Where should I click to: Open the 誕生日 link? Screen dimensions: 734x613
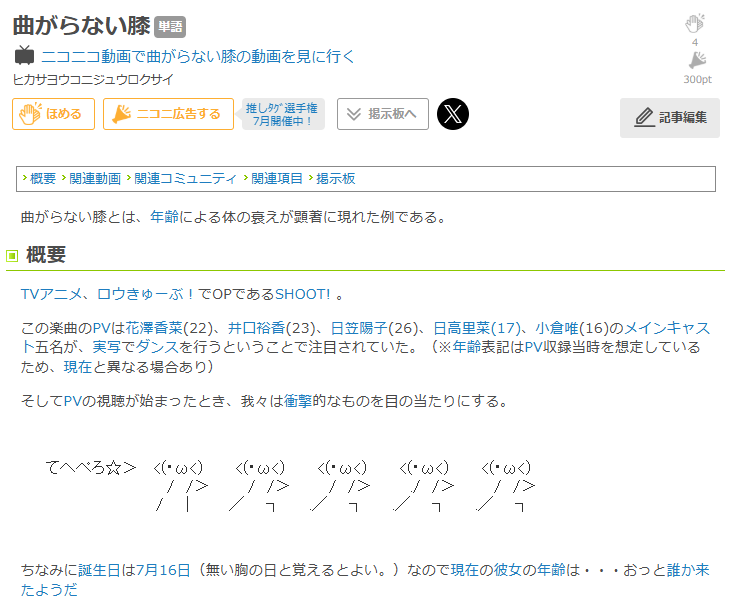pos(99,570)
